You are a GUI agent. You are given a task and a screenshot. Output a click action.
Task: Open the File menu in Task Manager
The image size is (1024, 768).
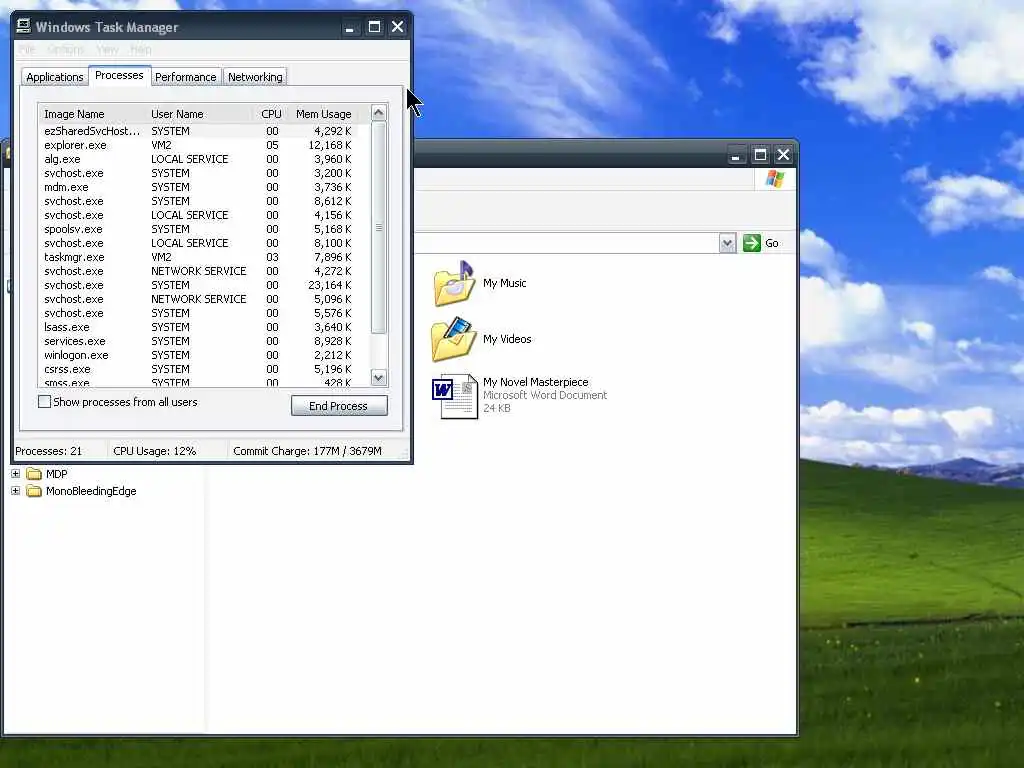[x=26, y=50]
